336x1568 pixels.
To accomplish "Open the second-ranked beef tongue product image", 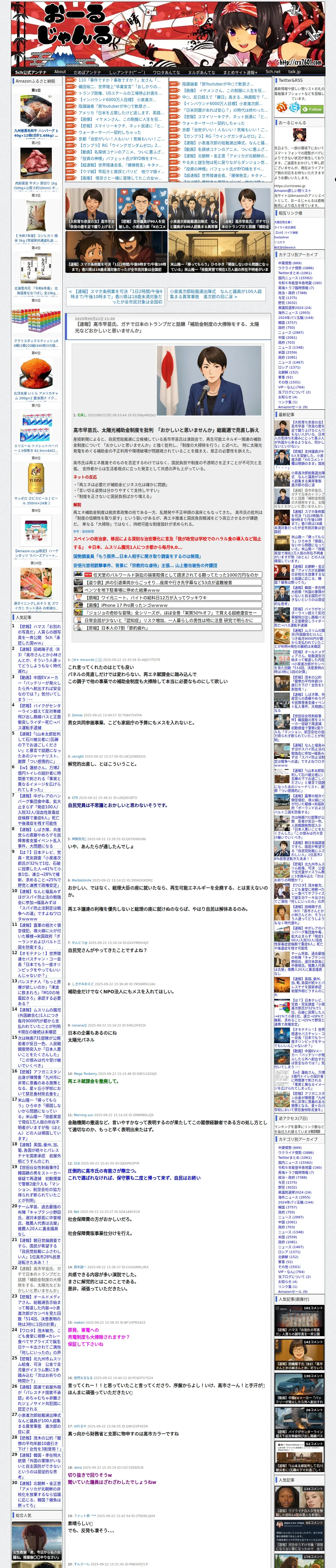I will [x=36, y=163].
